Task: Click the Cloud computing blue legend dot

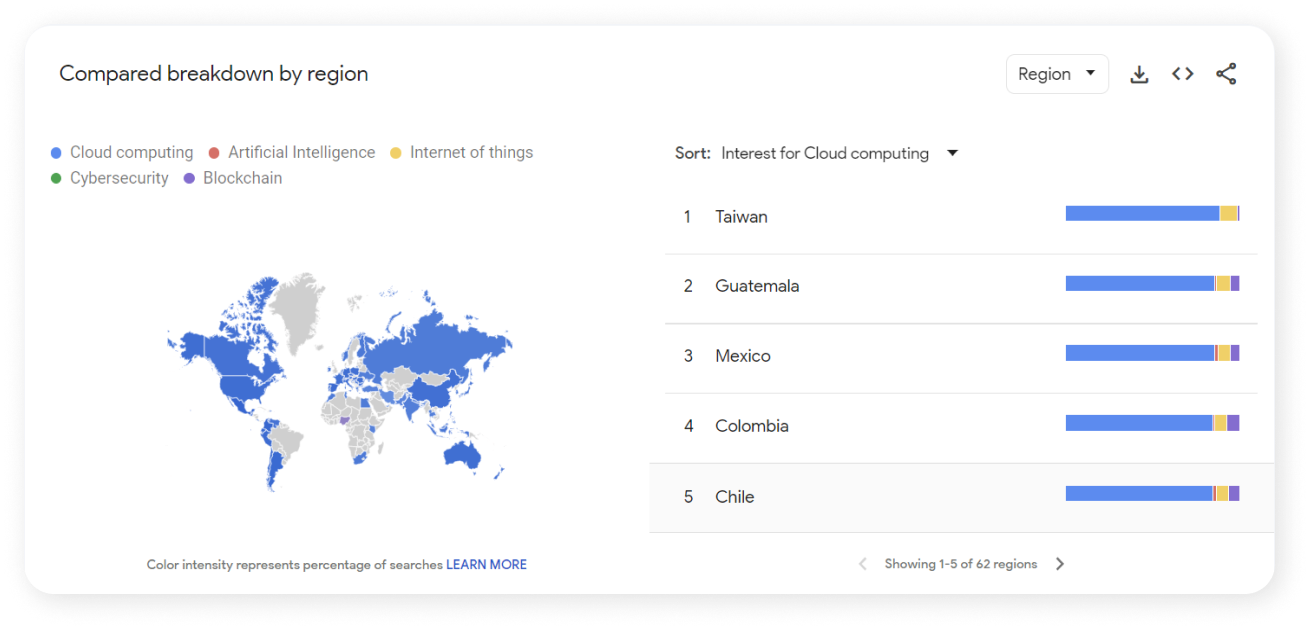Action: 55,152
